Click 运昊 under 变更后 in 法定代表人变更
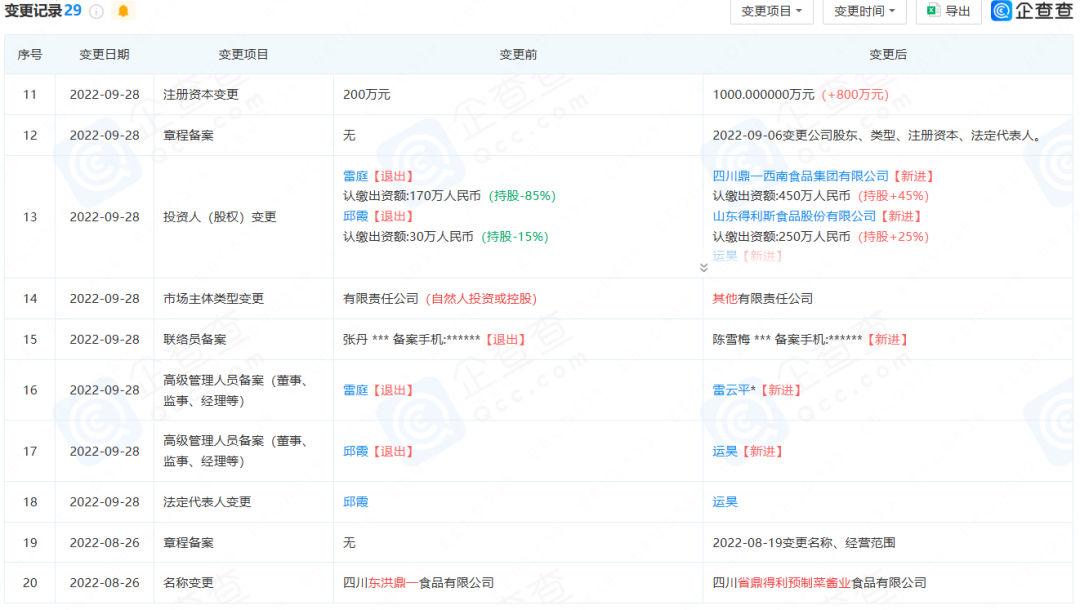This screenshot has width=1080, height=610. click(x=723, y=502)
